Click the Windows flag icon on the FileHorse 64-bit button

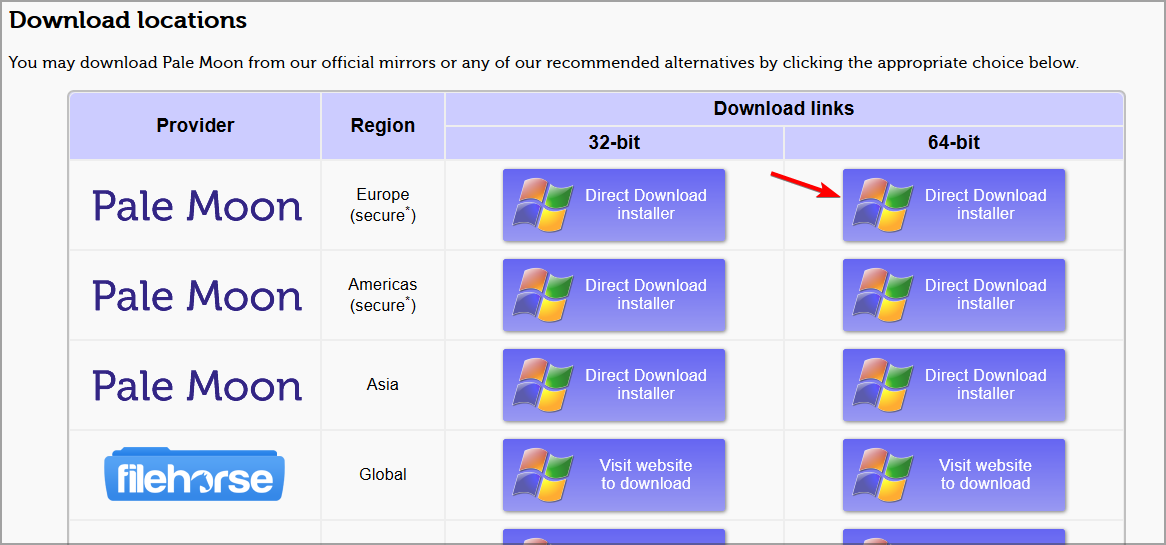pyautogui.click(x=883, y=474)
